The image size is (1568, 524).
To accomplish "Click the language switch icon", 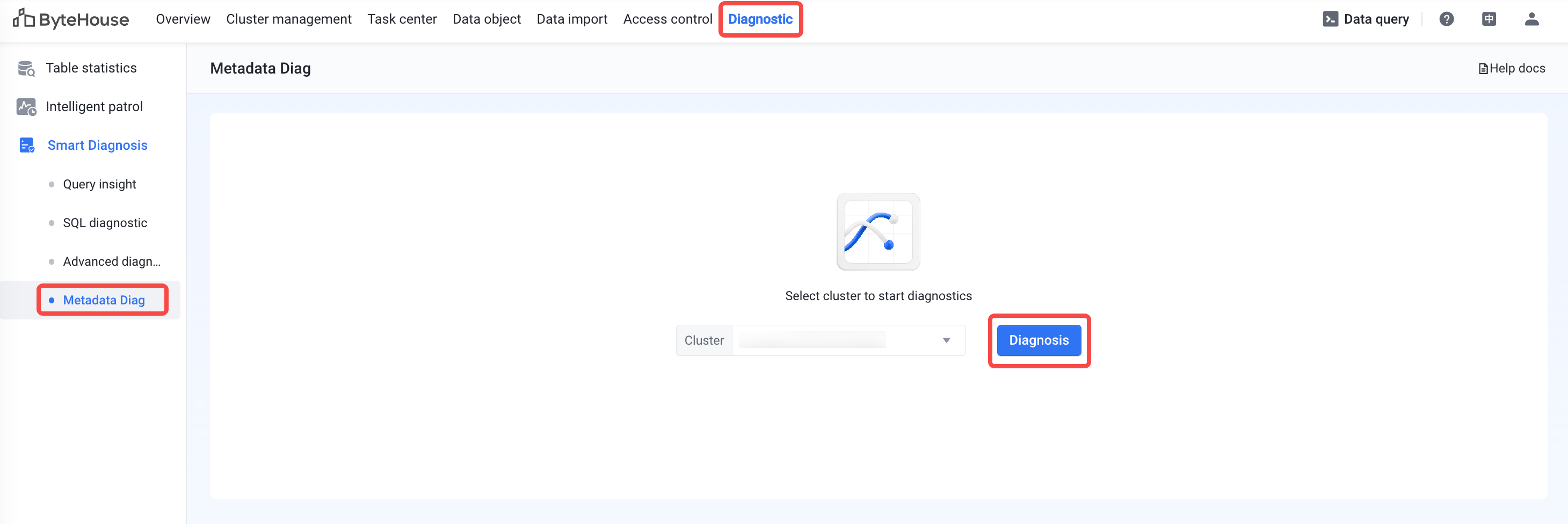I will tap(1489, 19).
